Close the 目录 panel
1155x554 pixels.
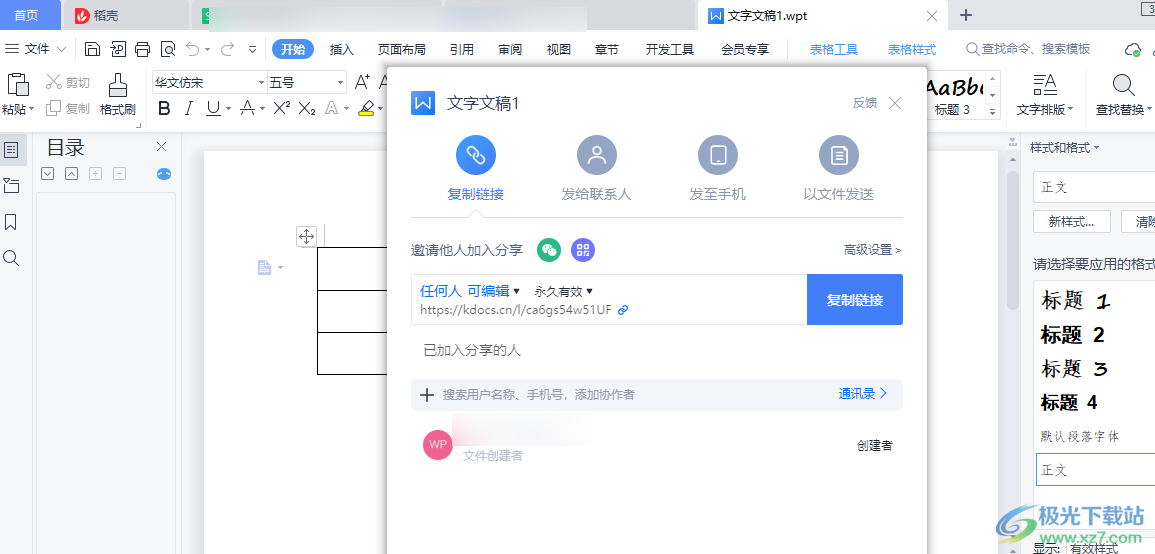(162, 147)
